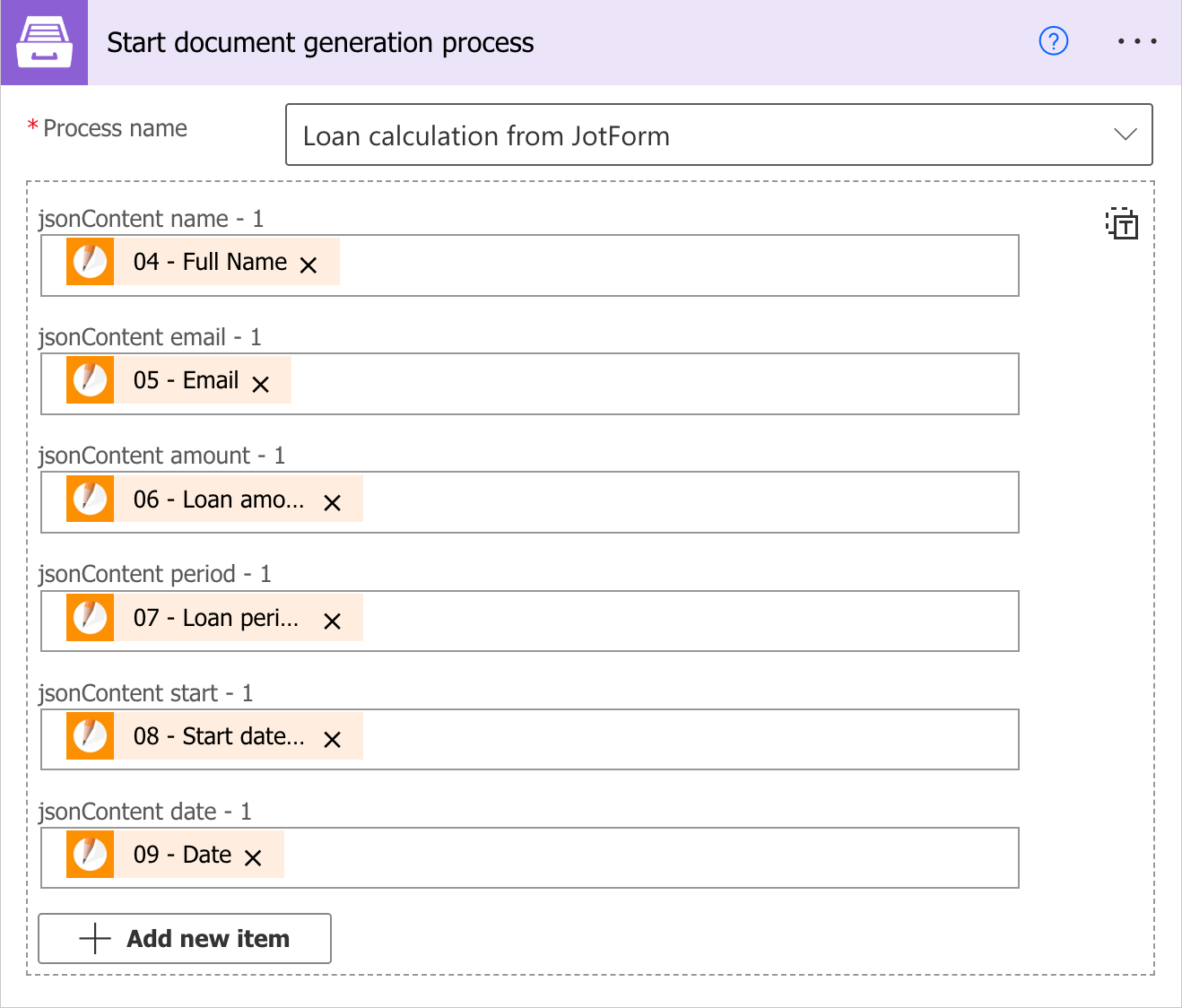Image resolution: width=1182 pixels, height=1008 pixels.
Task: Click JotForm icon on Start date token
Action: coord(90,736)
